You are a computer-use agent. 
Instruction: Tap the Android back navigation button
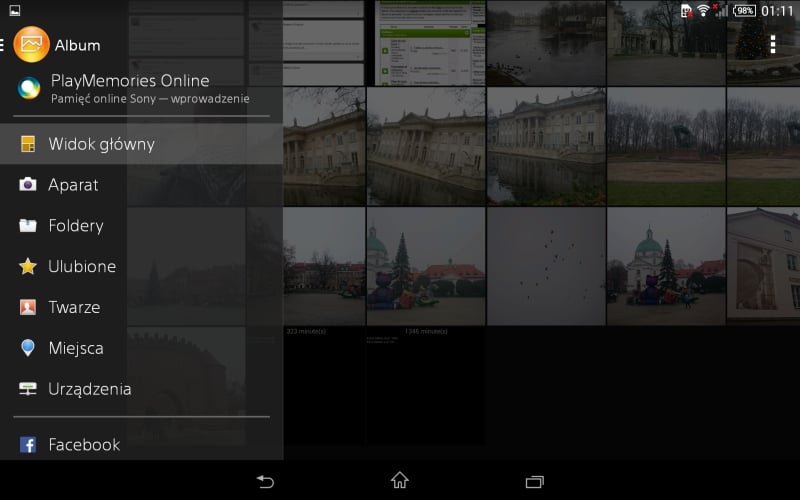[265, 481]
